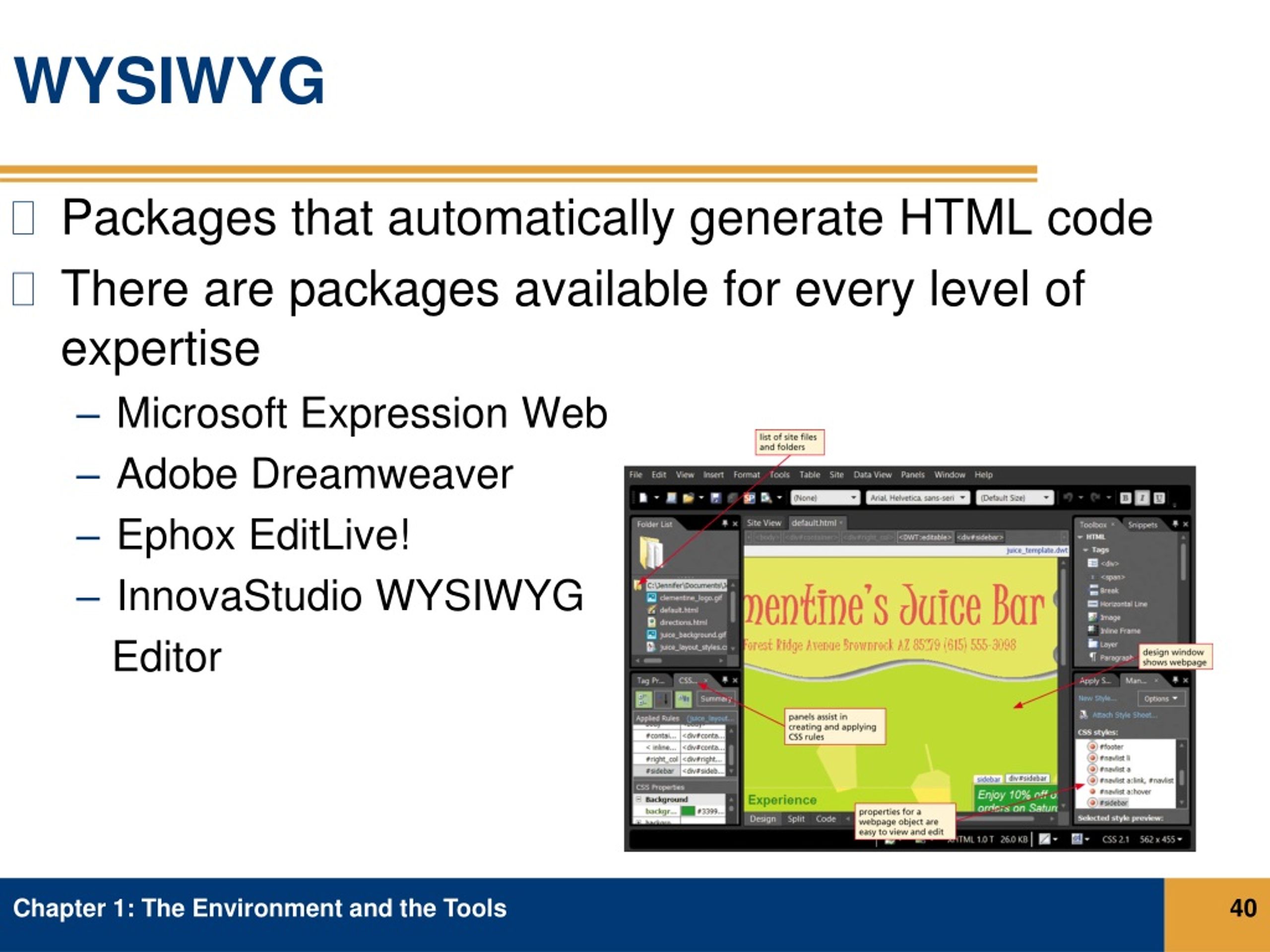
Task: Click the Horizontal Line icon in Toolbox
Action: click(x=1093, y=604)
